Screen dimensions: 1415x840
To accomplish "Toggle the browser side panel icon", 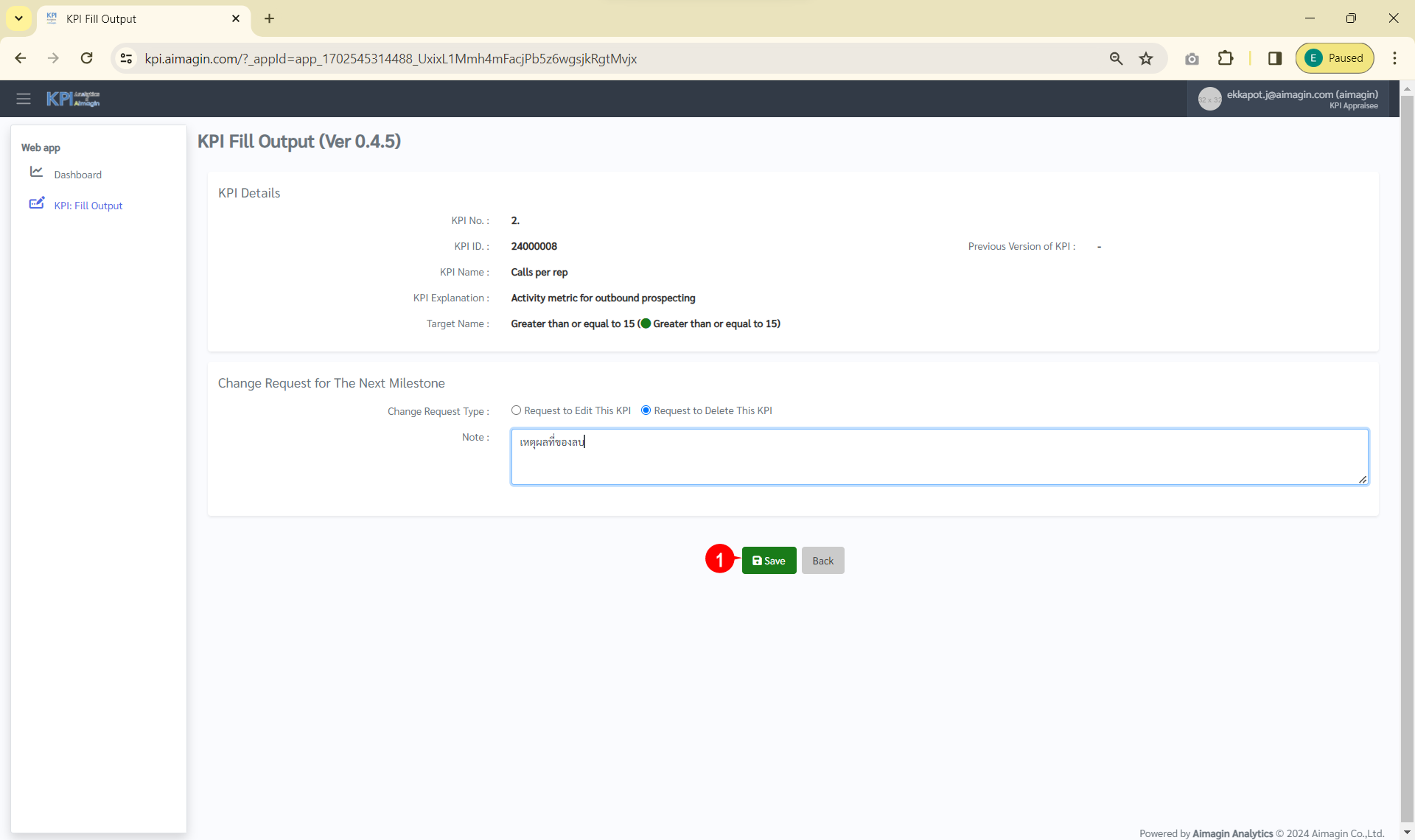I will click(x=1274, y=58).
